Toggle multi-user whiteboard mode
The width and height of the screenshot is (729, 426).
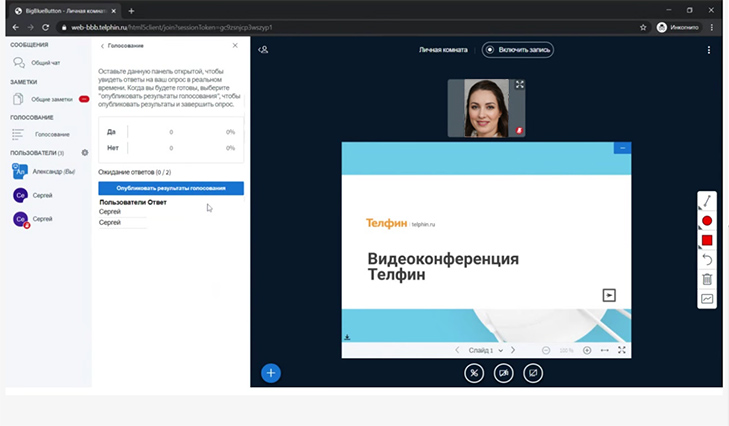707,299
